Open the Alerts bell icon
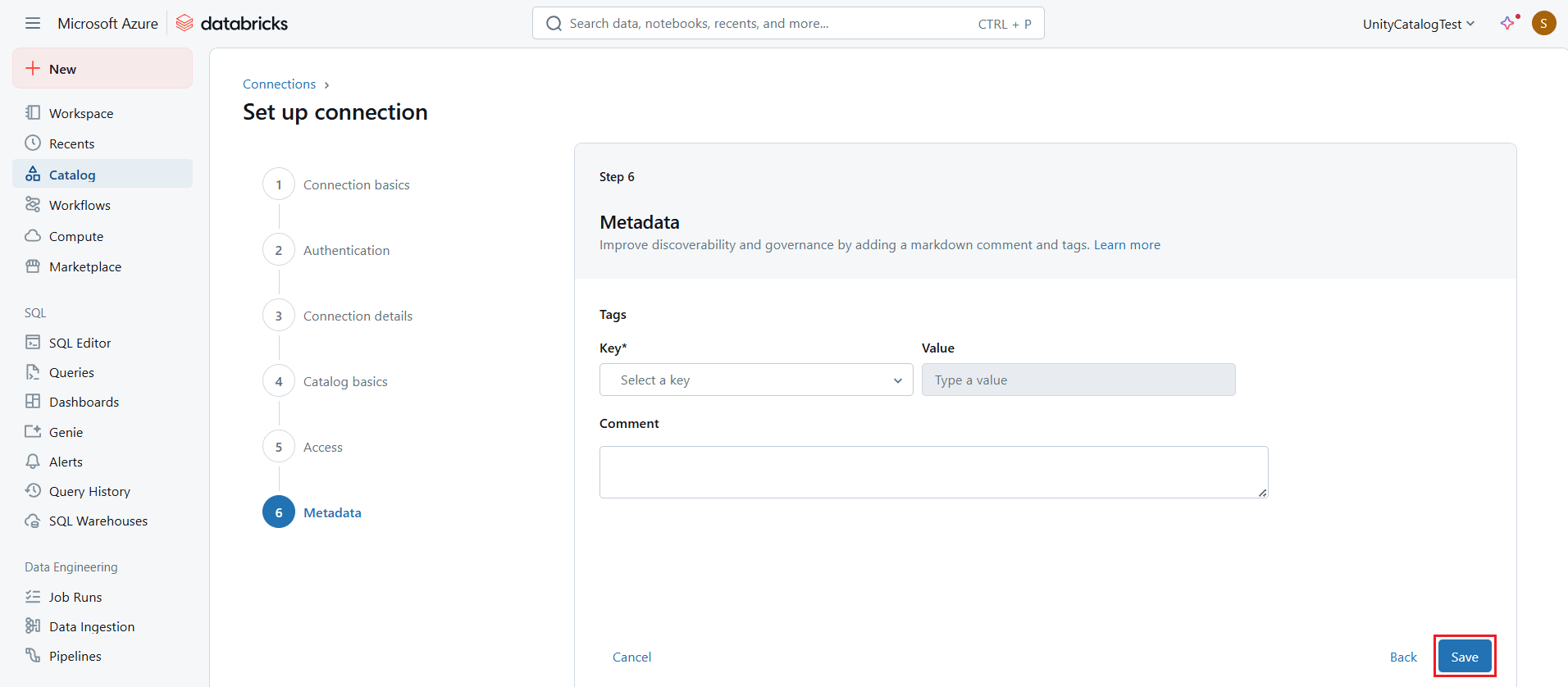The height and width of the screenshot is (687, 1568). coord(33,462)
